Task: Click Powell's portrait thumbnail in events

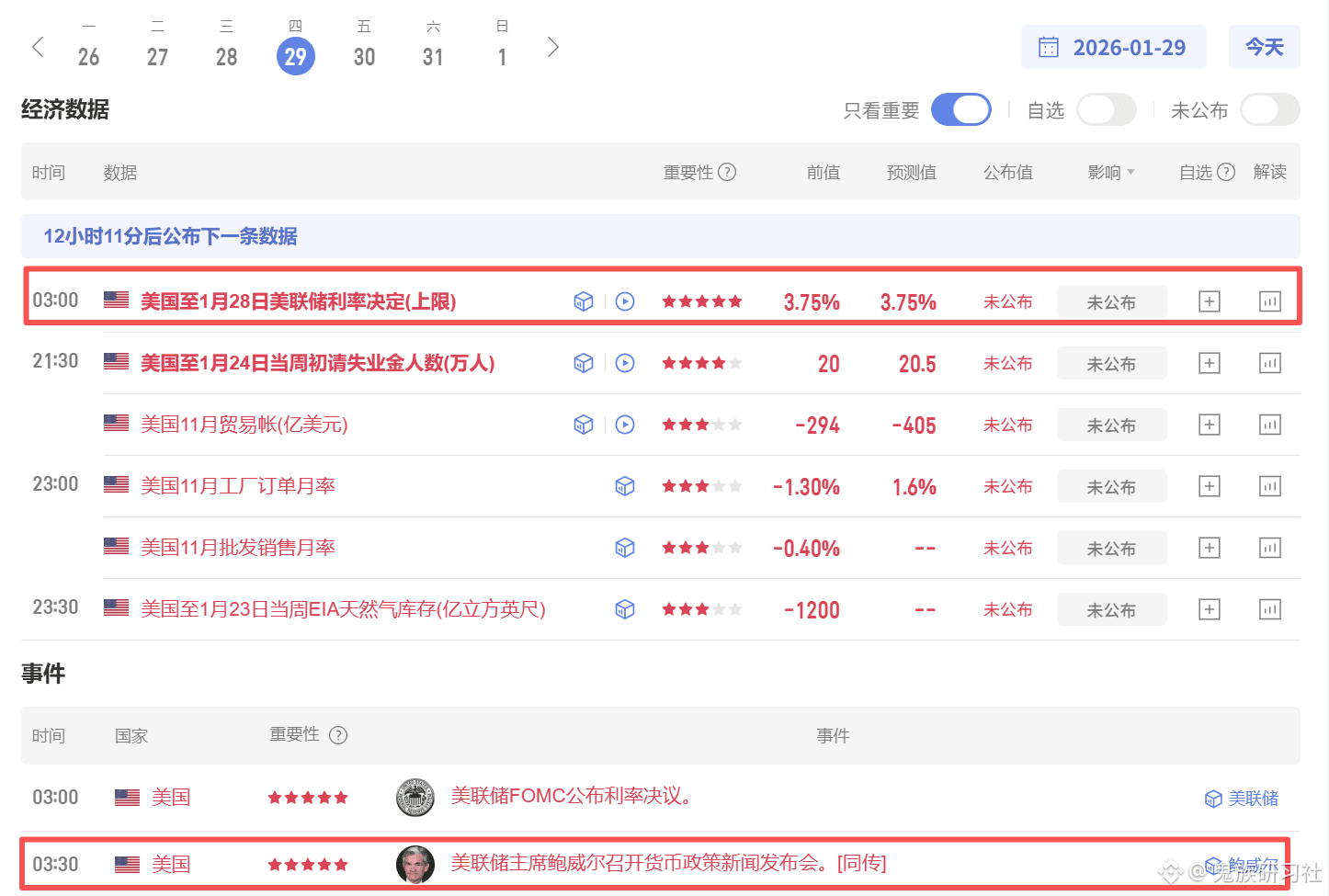Action: coord(415,864)
